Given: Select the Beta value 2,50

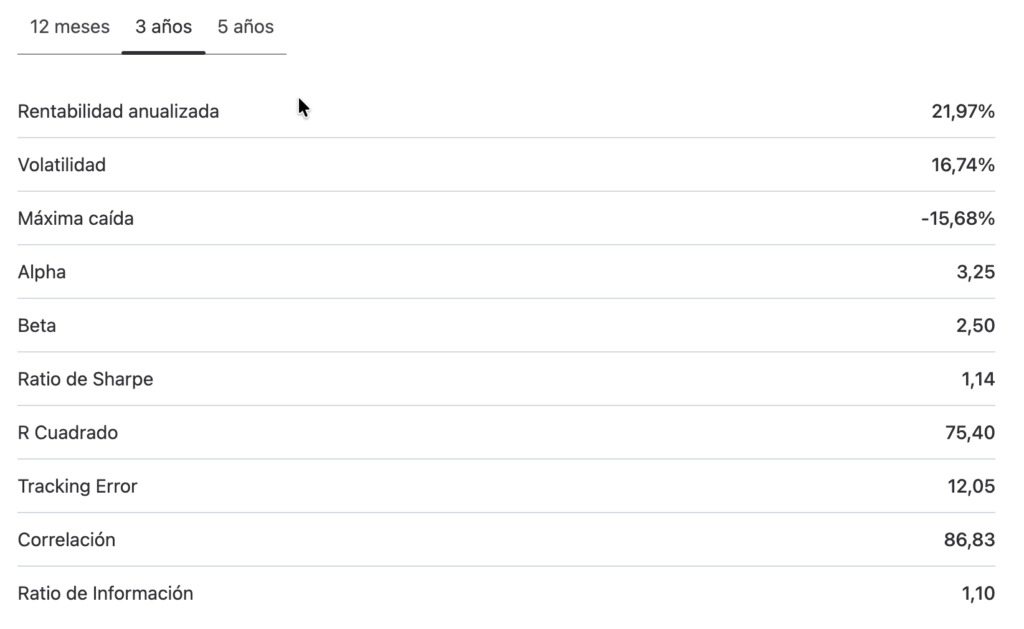Looking at the screenshot, I should pyautogui.click(x=976, y=326).
